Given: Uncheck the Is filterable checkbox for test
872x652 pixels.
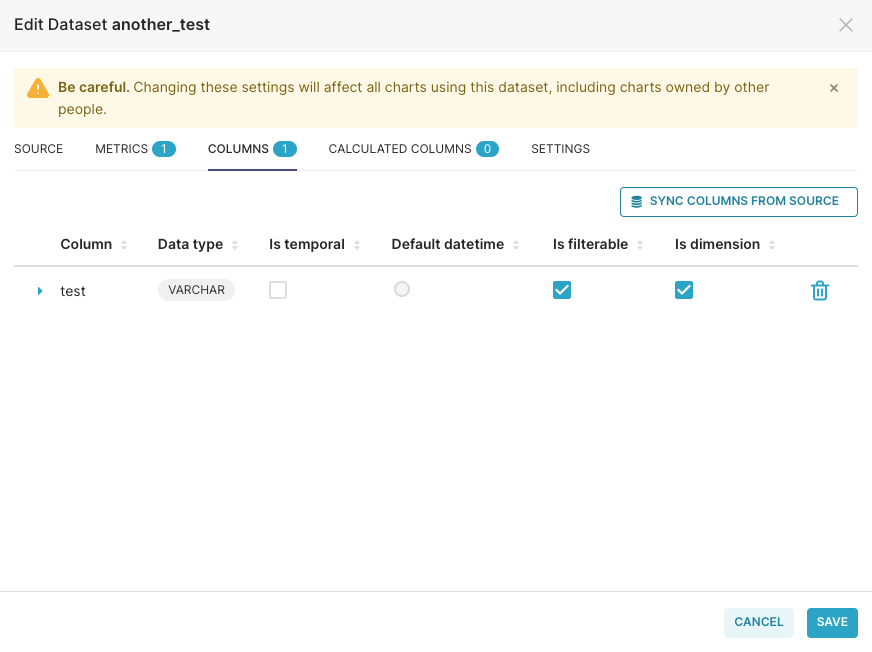Looking at the screenshot, I should click(562, 290).
